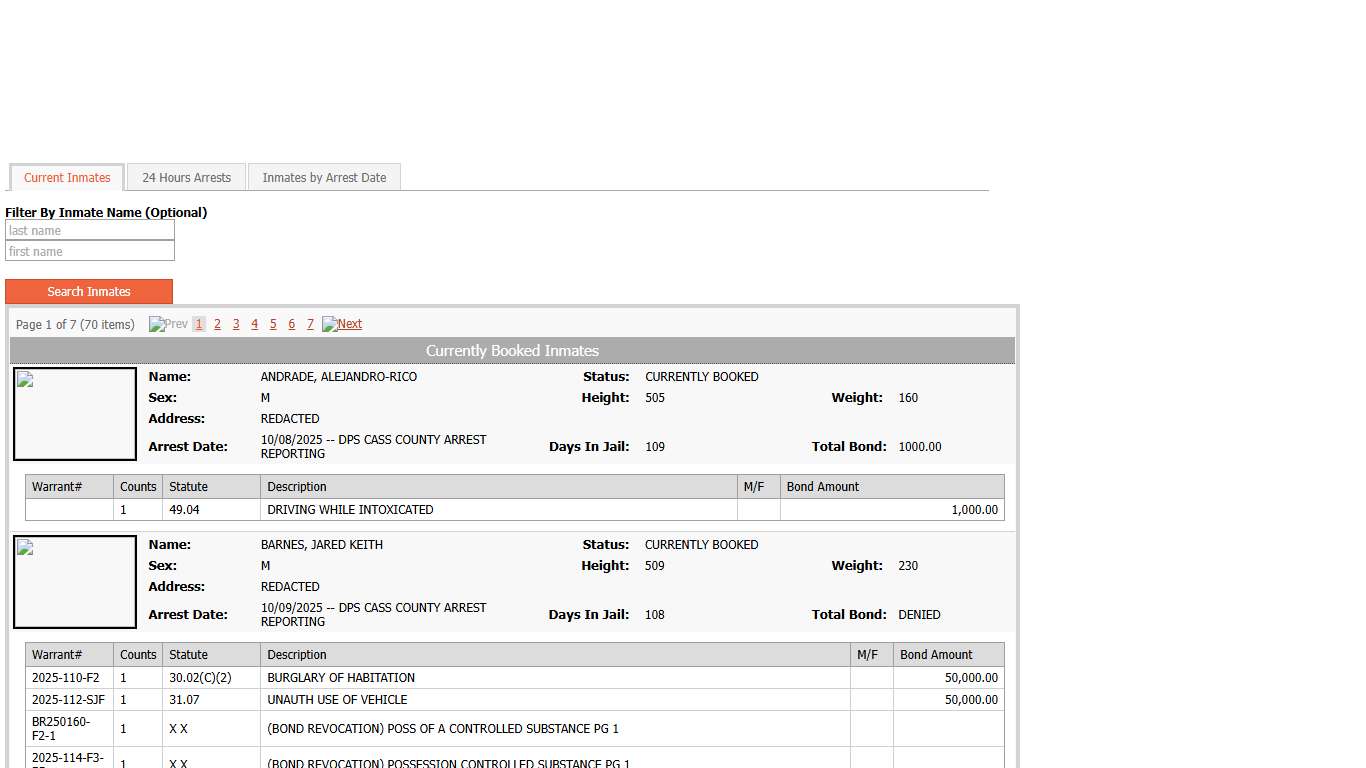Open the 24 Hours Arrests tab

click(x=186, y=178)
